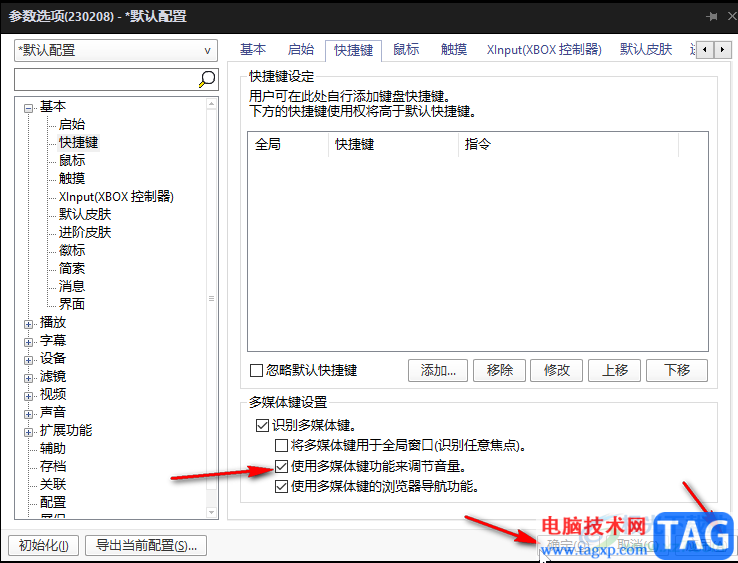
Task: Click the 移除 button
Action: tap(499, 370)
